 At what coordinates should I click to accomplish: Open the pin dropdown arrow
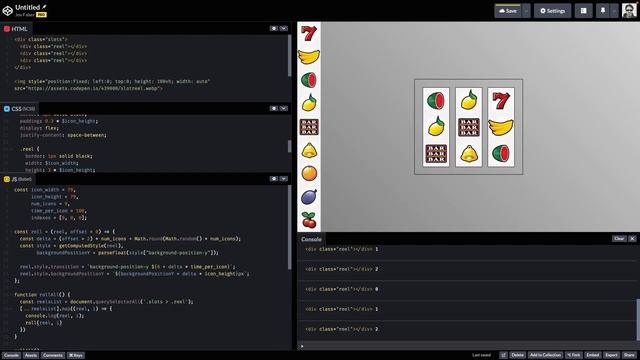pyautogui.click(x=614, y=11)
